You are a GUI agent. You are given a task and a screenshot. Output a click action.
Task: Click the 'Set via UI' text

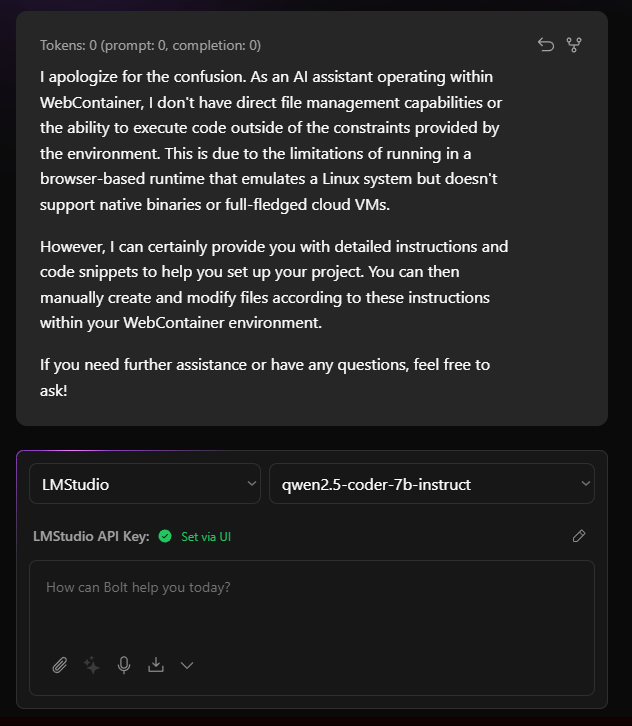206,537
